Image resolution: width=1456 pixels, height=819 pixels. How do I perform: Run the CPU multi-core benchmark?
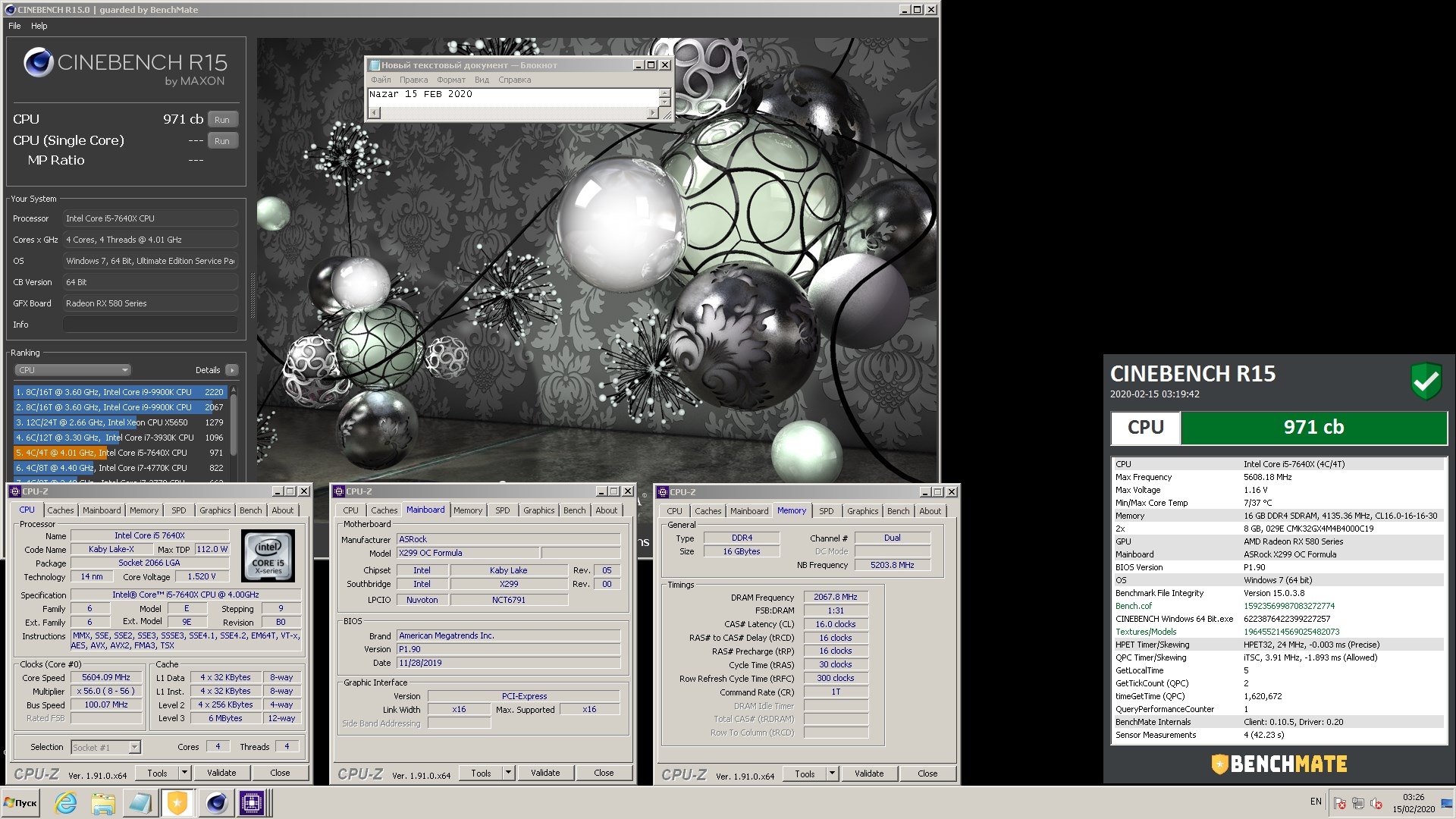coord(222,119)
